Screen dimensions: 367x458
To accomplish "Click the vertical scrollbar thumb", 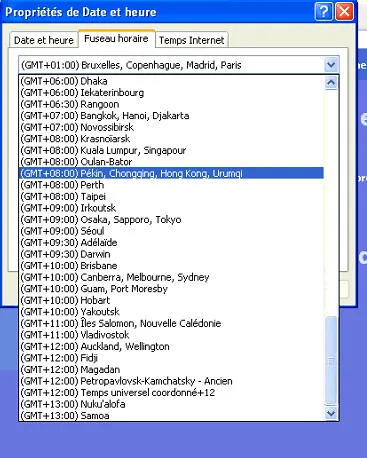I will (x=331, y=360).
